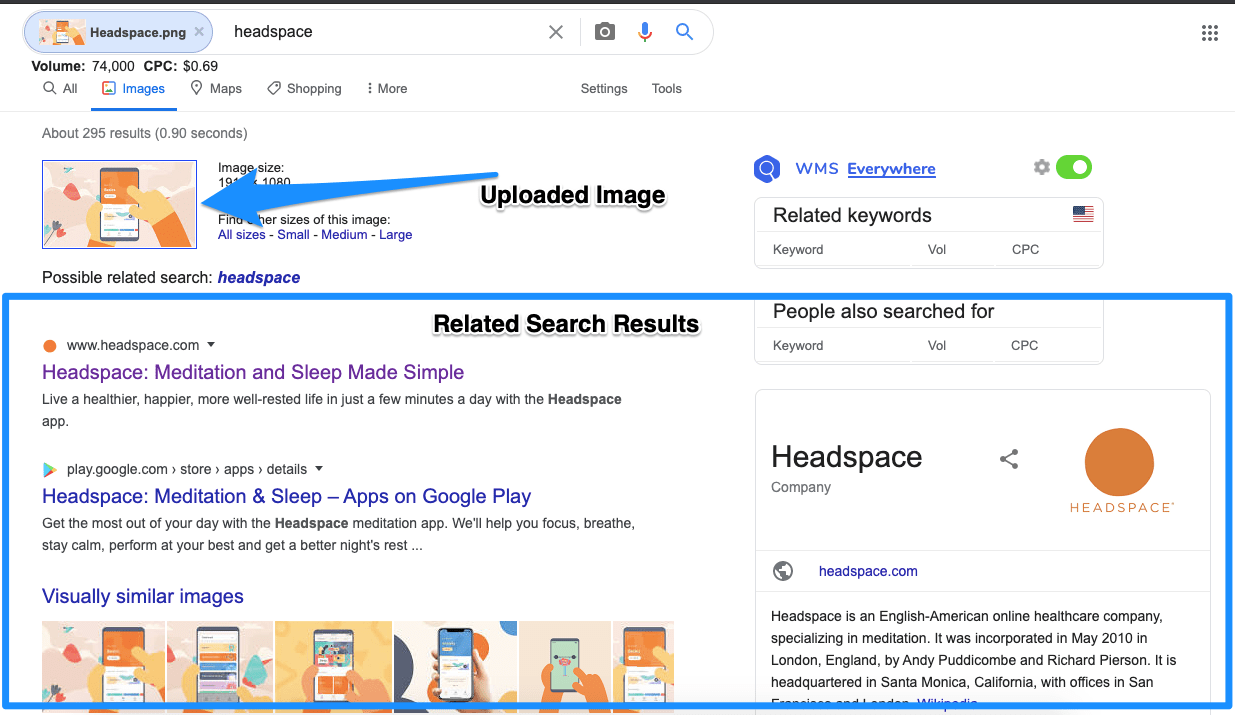This screenshot has height=715, width=1235.
Task: Click the orange headspace.com favicon
Action: [50, 346]
